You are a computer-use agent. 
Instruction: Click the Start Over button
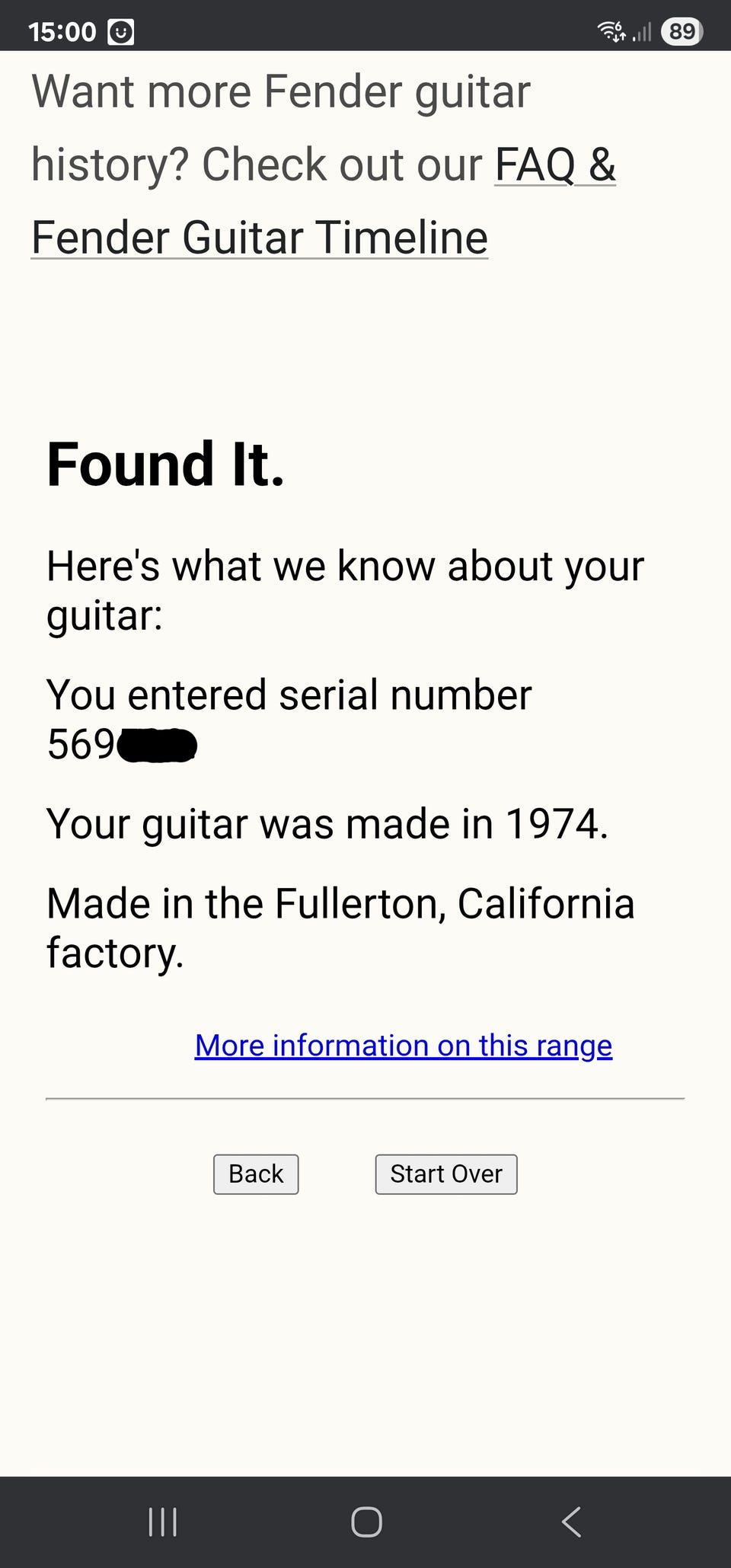coord(445,1174)
